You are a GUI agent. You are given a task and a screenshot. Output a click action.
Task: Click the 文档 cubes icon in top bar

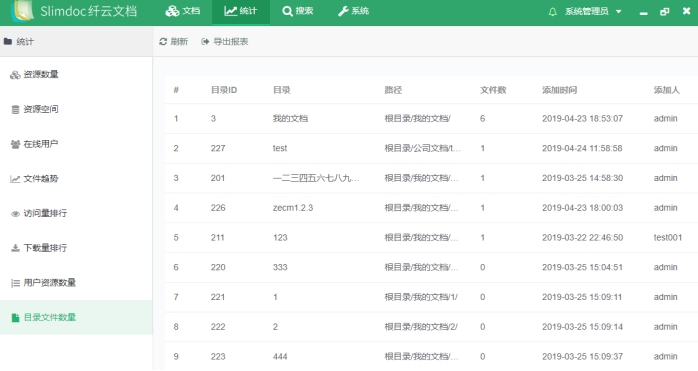click(x=172, y=11)
